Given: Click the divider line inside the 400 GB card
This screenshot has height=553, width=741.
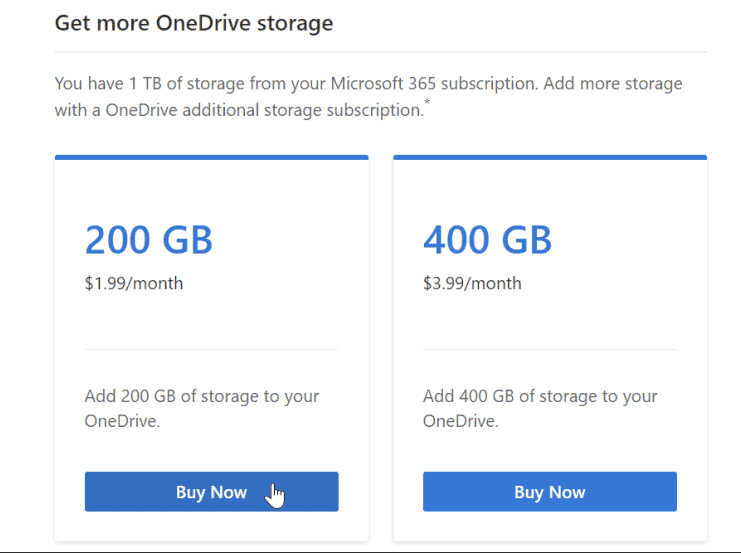Looking at the screenshot, I should (549, 350).
